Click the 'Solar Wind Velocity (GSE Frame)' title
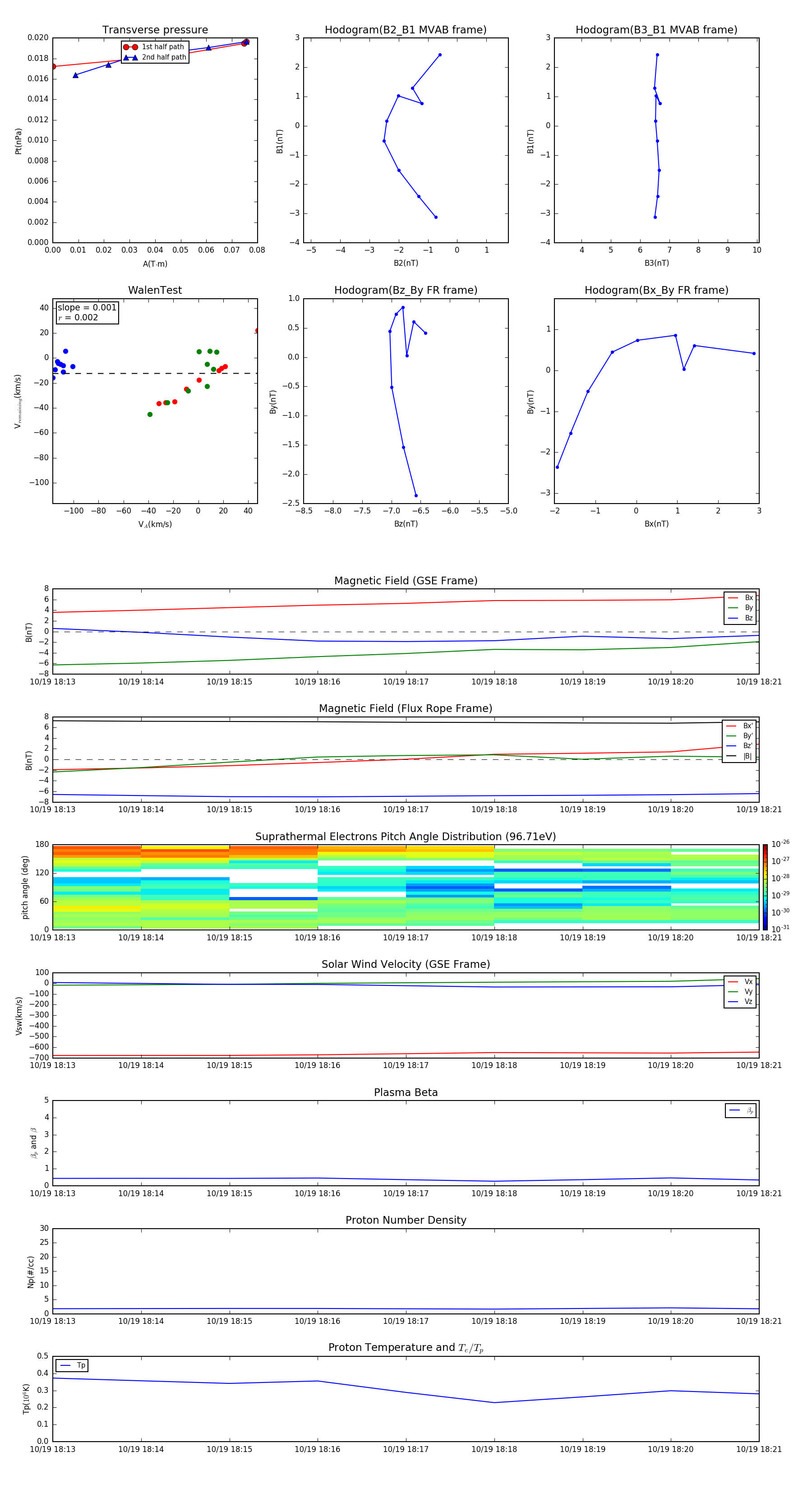Image resolution: width=812 pixels, height=1489 pixels. tap(406, 965)
